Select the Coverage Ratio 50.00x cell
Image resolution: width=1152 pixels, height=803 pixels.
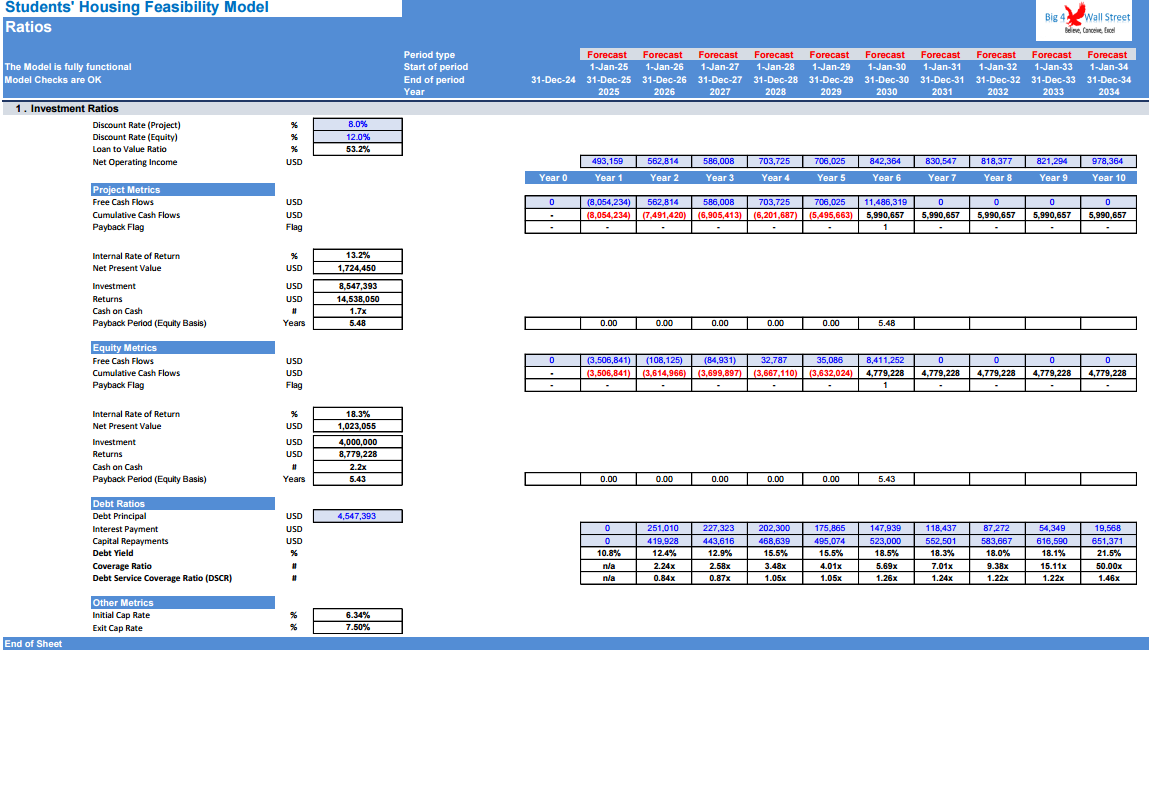click(x=1108, y=566)
